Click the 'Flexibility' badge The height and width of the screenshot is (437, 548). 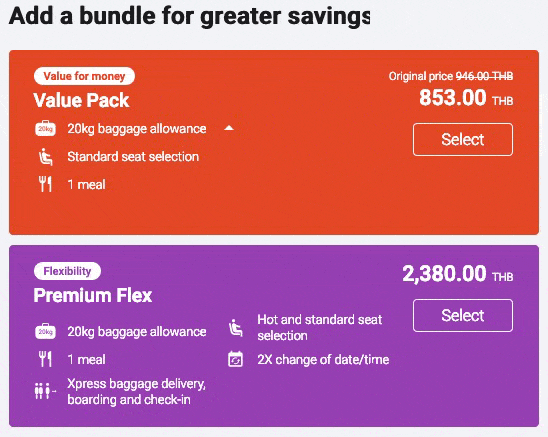click(67, 271)
